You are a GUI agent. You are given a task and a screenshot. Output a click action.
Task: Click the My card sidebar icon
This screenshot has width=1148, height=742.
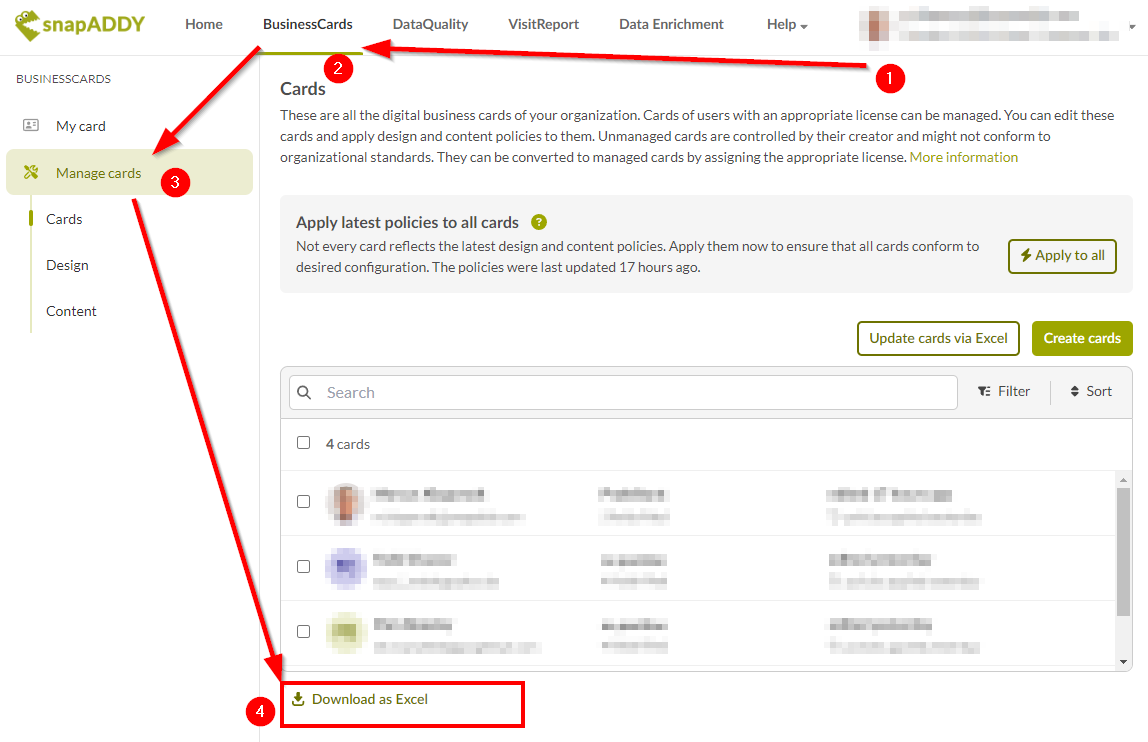pos(31,126)
